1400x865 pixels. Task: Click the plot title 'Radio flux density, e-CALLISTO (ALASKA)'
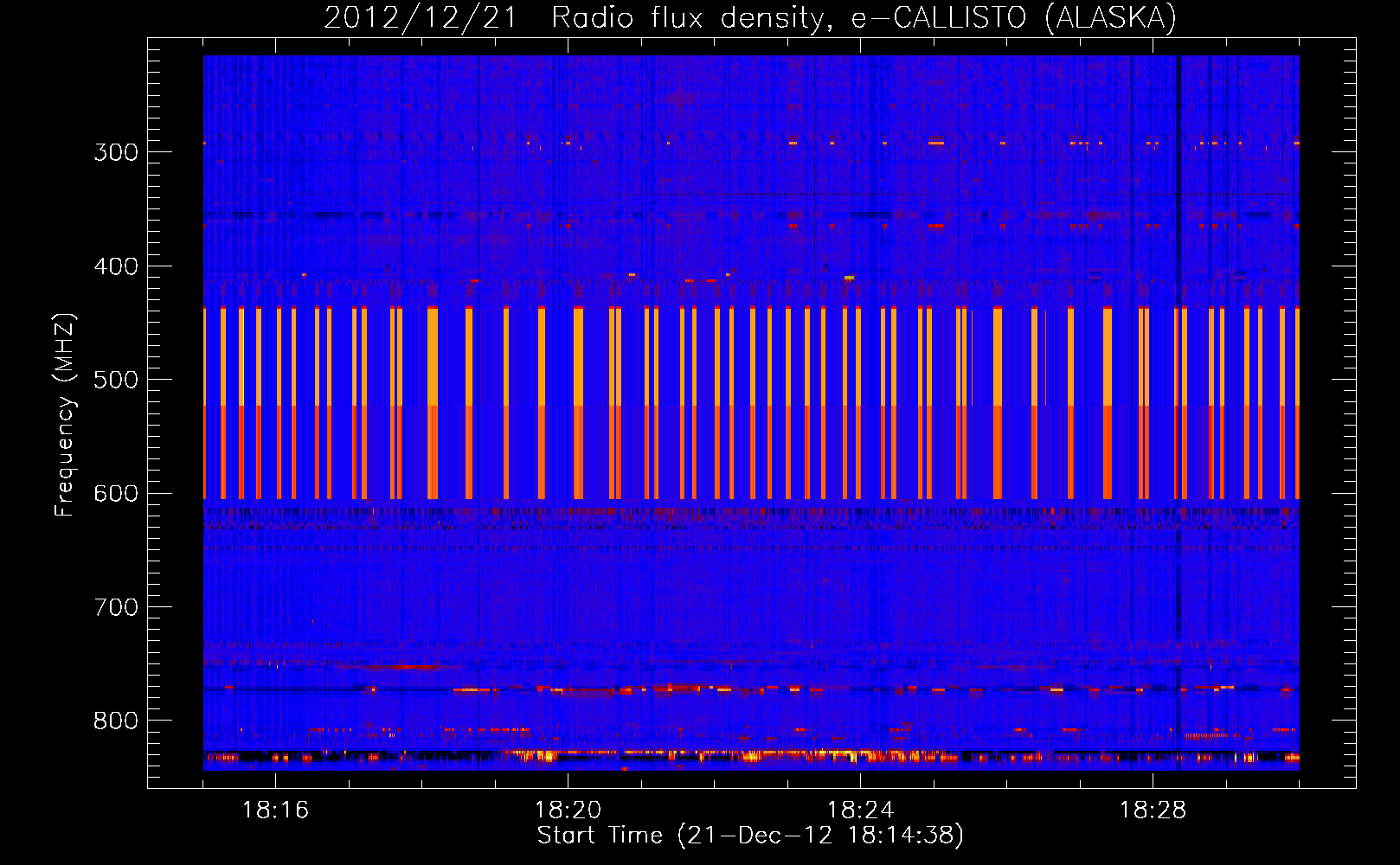point(864,17)
